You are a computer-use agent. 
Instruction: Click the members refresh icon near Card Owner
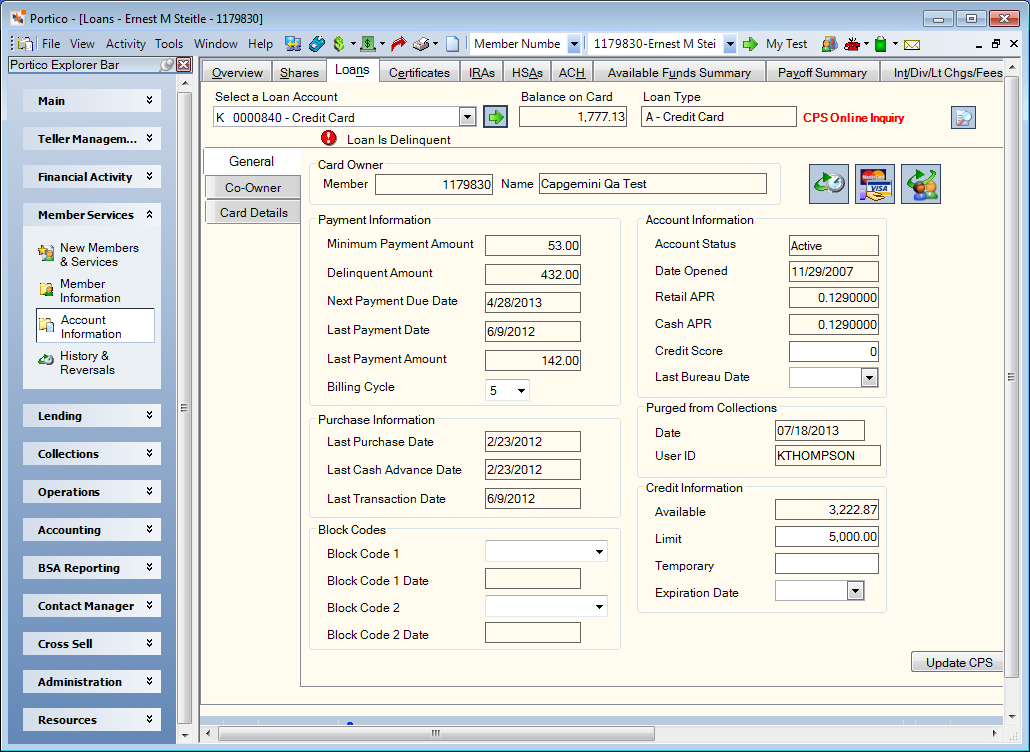tap(921, 184)
